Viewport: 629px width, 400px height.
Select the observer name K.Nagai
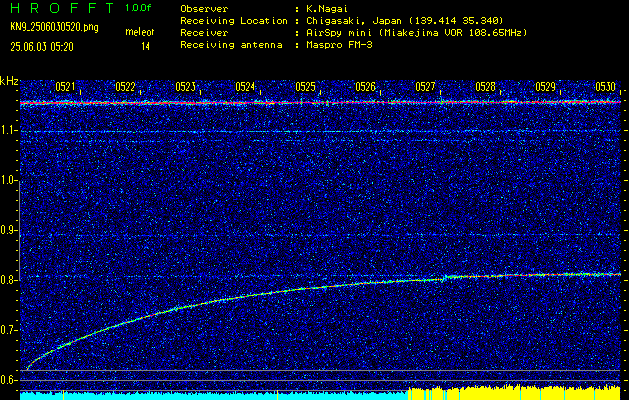(x=327, y=9)
